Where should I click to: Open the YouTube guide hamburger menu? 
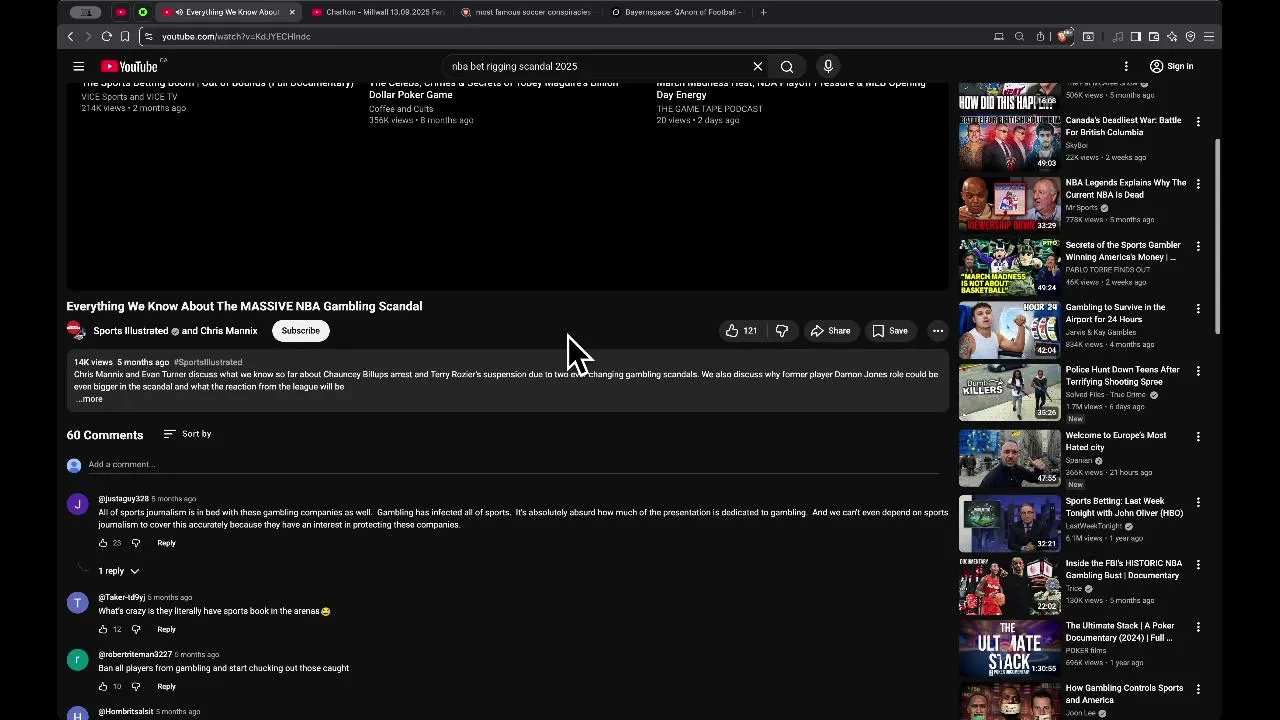pyautogui.click(x=78, y=66)
